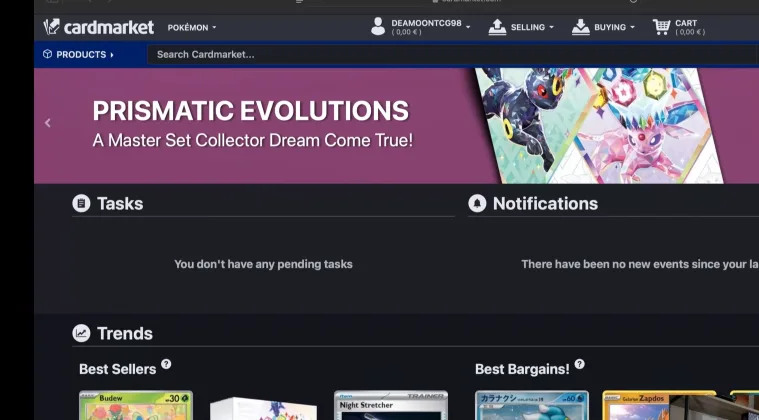759x420 pixels.
Task: Click 'You don't have any pending tasks' text
Action: (x=263, y=264)
